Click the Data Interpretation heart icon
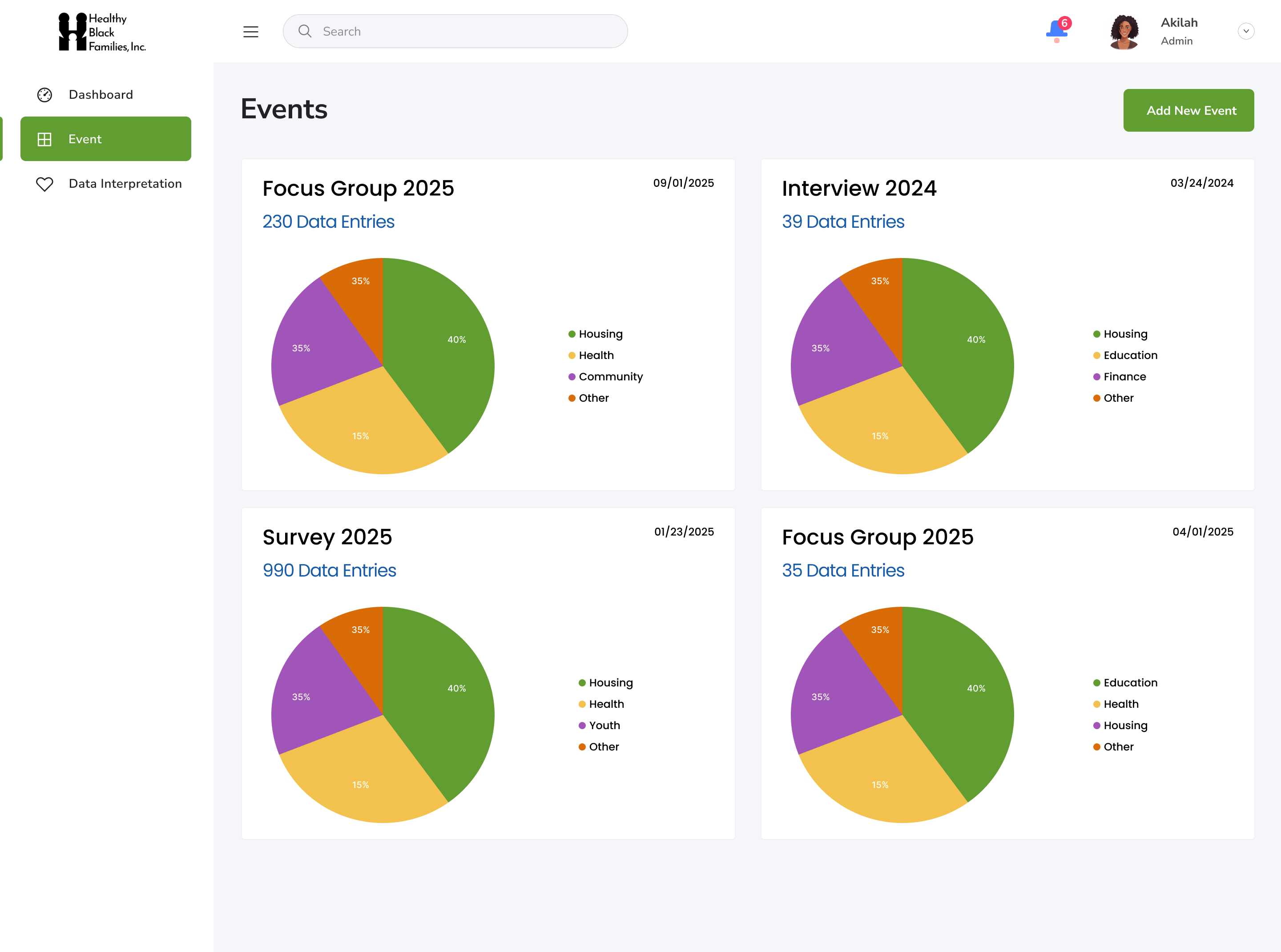 pos(44,184)
